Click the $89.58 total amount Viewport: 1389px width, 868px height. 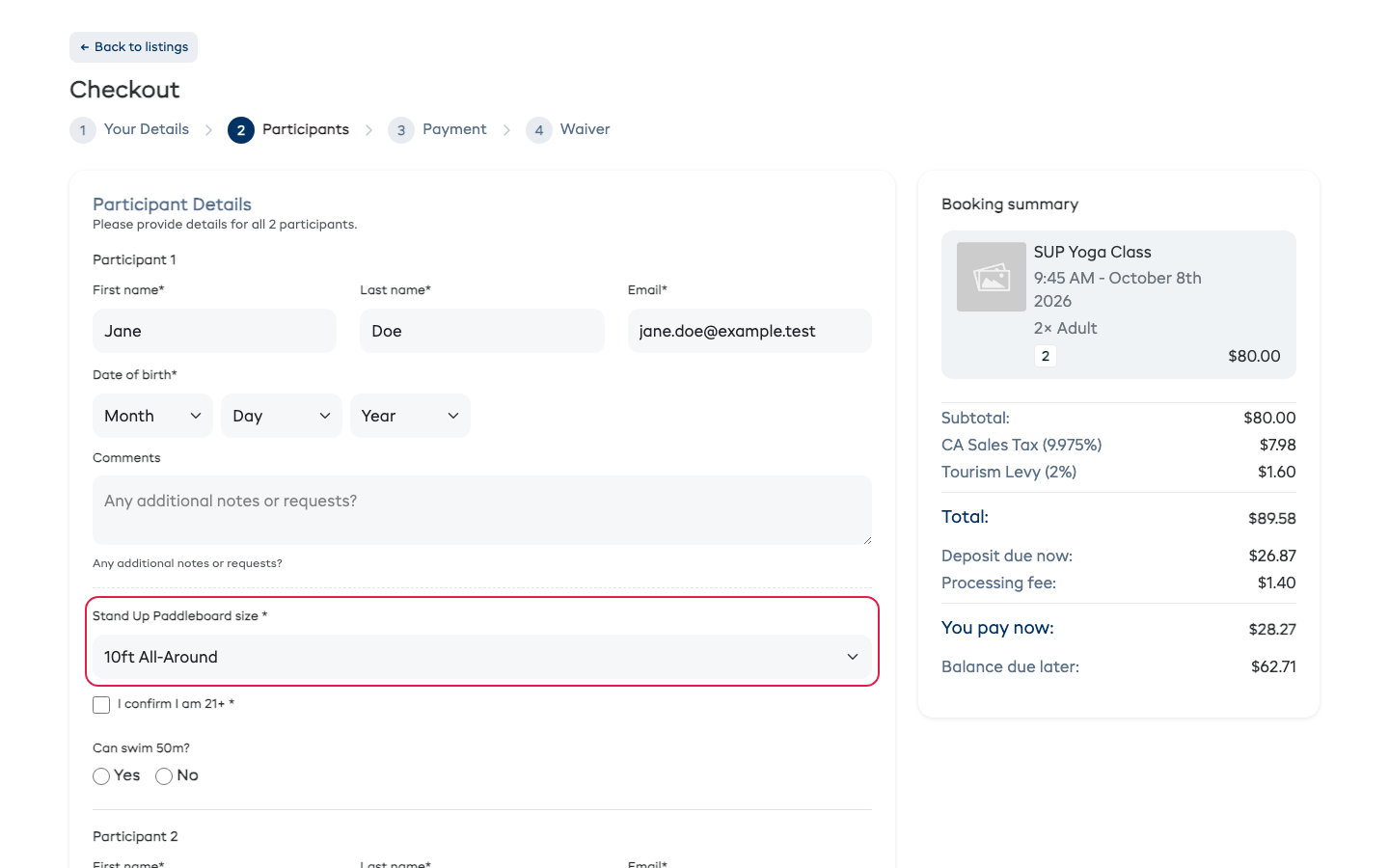(x=1271, y=519)
